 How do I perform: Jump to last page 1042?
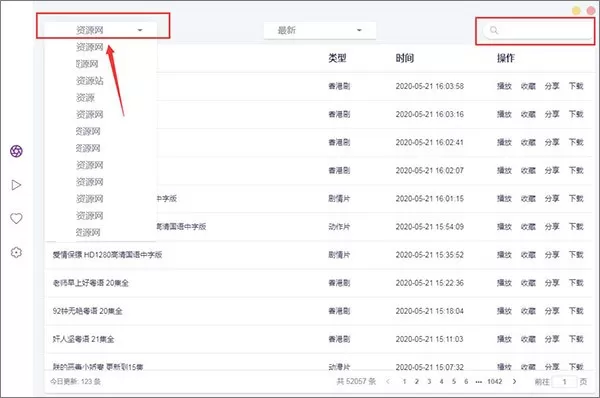pos(494,382)
